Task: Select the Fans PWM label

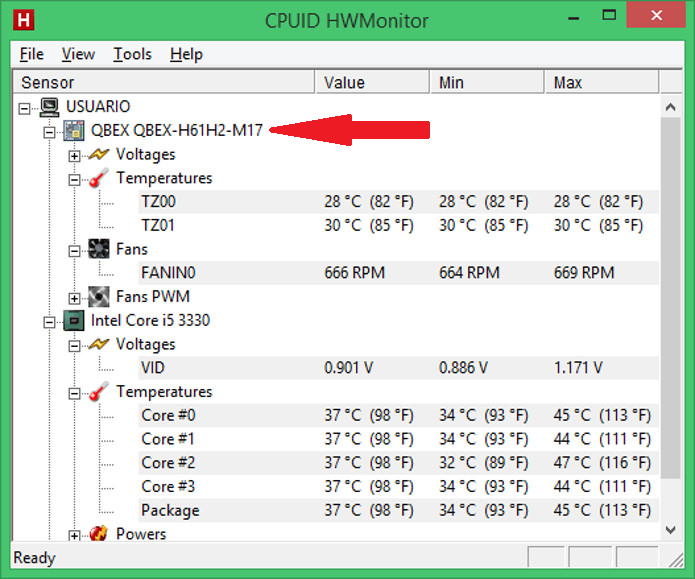Action: pos(153,296)
